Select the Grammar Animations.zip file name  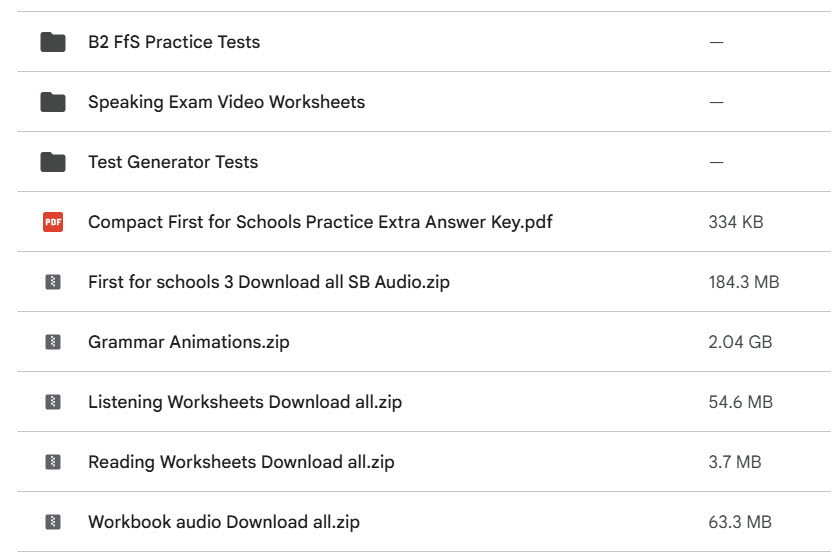coord(189,342)
